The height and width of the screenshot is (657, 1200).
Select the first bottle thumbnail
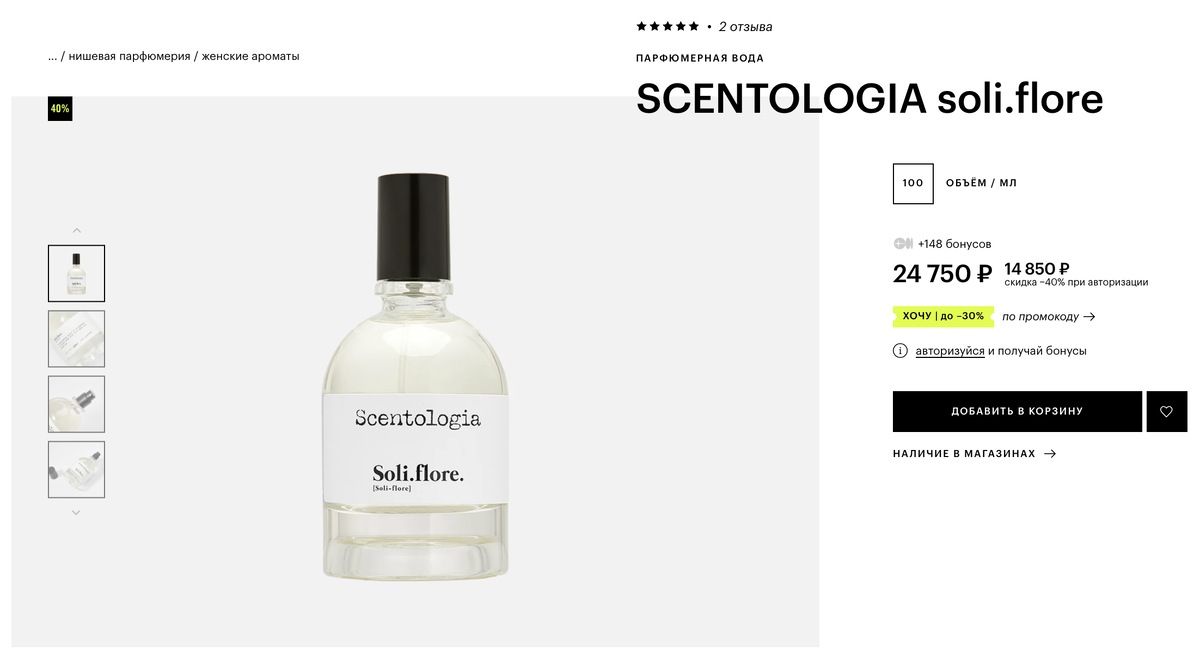[x=76, y=273]
